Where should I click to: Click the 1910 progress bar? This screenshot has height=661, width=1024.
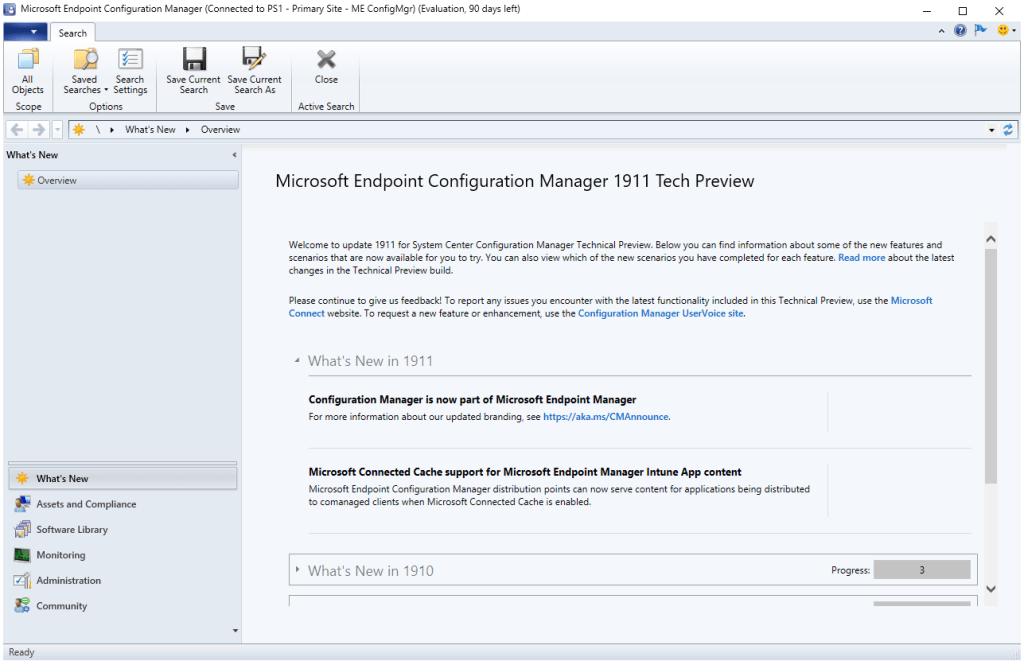tap(921, 570)
